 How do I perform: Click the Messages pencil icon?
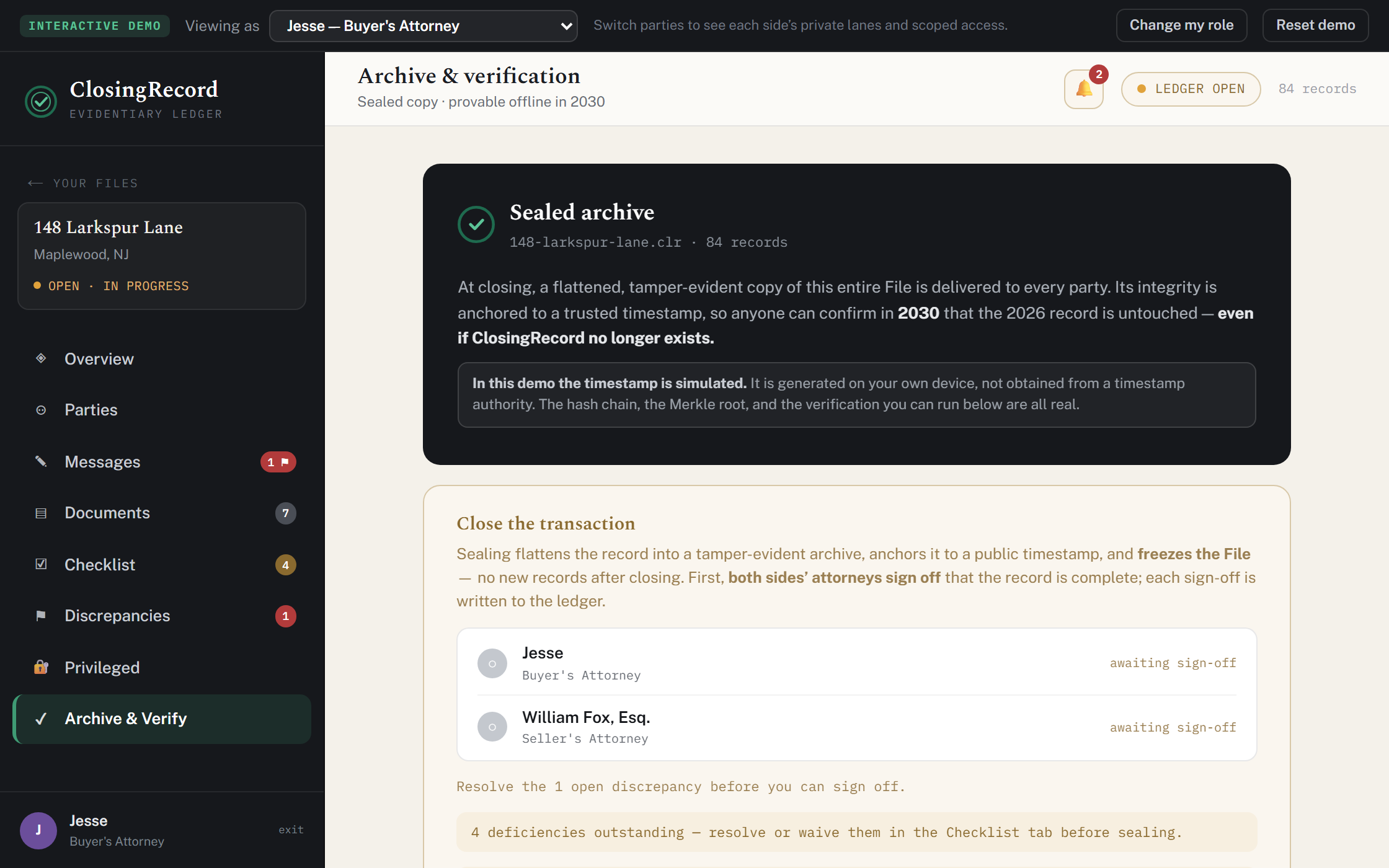click(41, 461)
